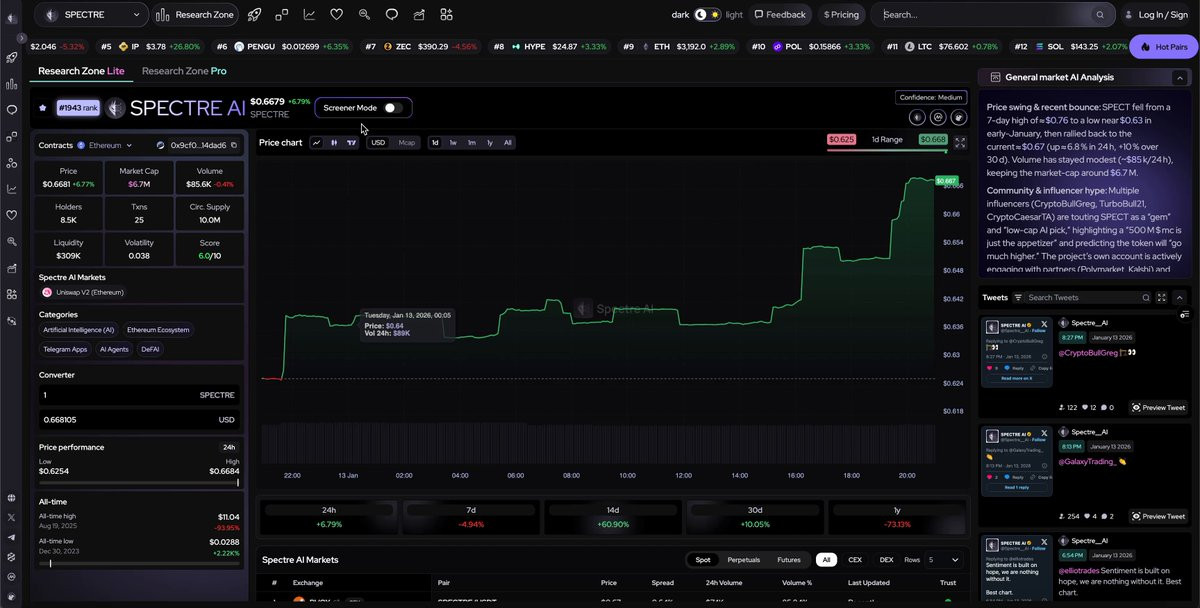Screen dimensions: 1200x608
Task: Click the converter SPECTRE amount field
Action: 139,395
